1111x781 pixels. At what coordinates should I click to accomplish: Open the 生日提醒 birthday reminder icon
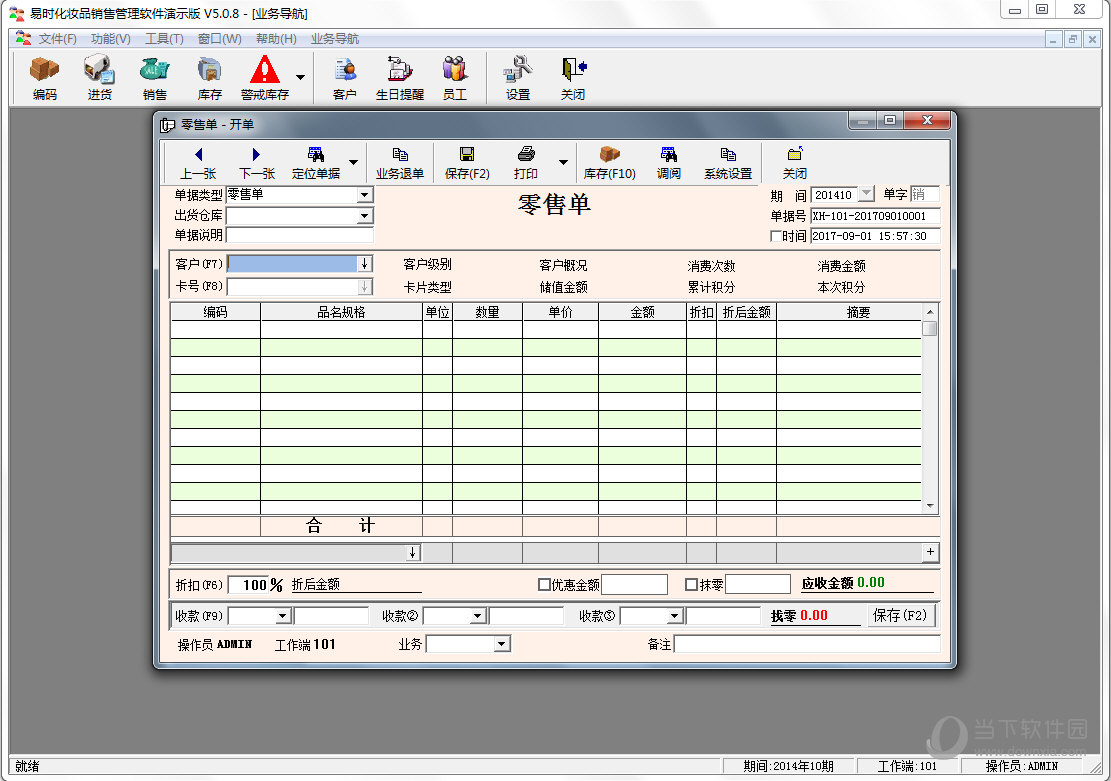[399, 77]
